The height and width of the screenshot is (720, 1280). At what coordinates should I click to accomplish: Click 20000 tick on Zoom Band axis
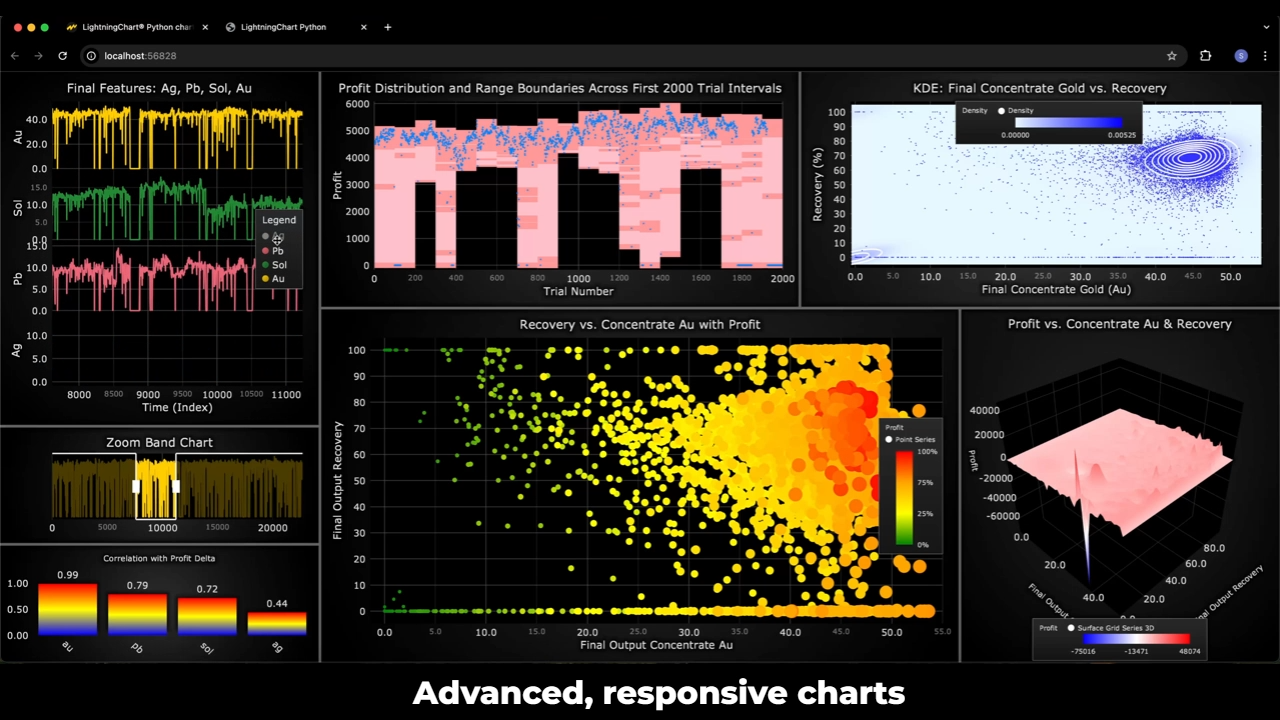(272, 527)
